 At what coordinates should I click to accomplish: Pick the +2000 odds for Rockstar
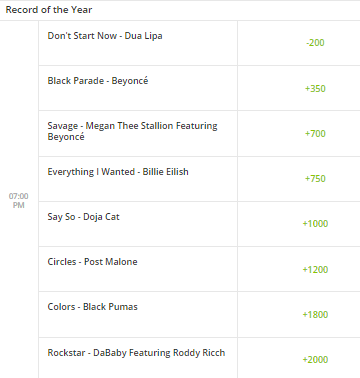(x=315, y=359)
